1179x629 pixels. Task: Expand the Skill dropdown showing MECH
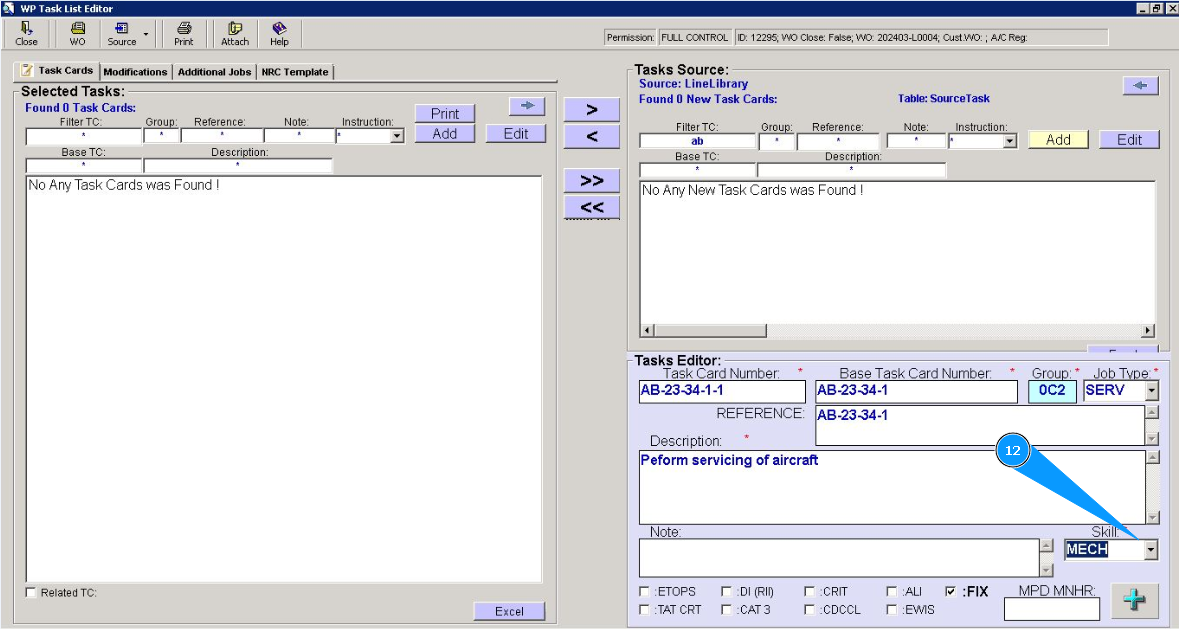pos(1150,549)
